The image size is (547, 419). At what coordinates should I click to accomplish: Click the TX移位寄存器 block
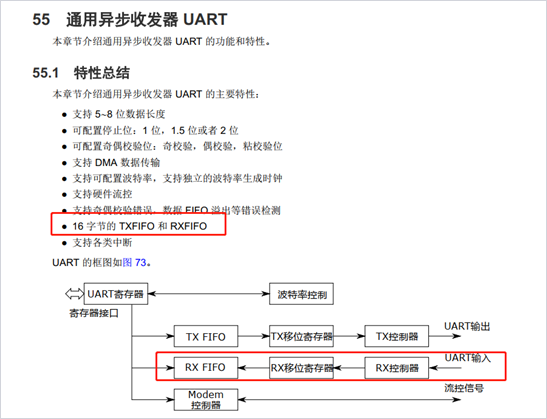click(x=301, y=336)
